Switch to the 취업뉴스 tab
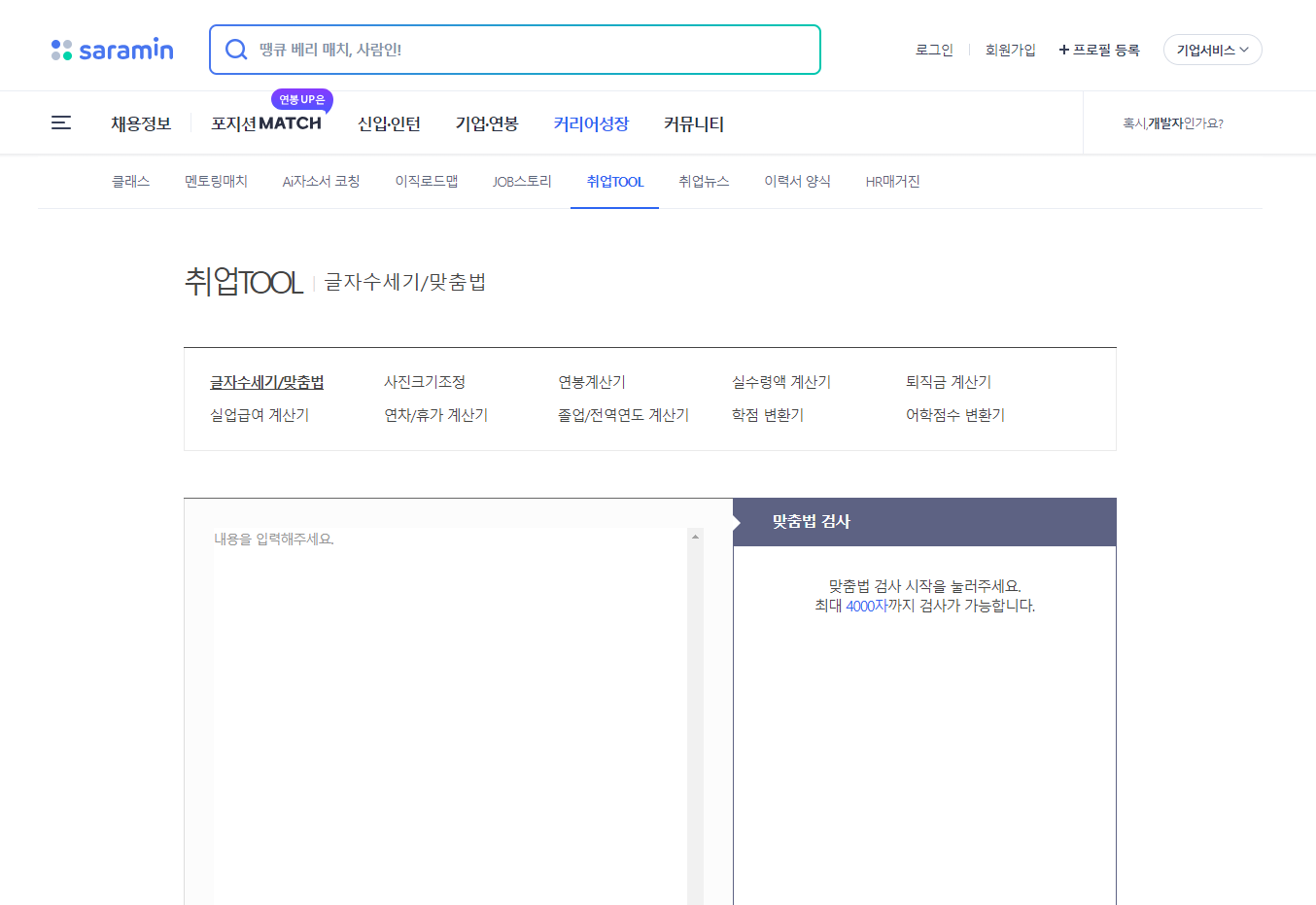Image resolution: width=1316 pixels, height=905 pixels. click(704, 181)
